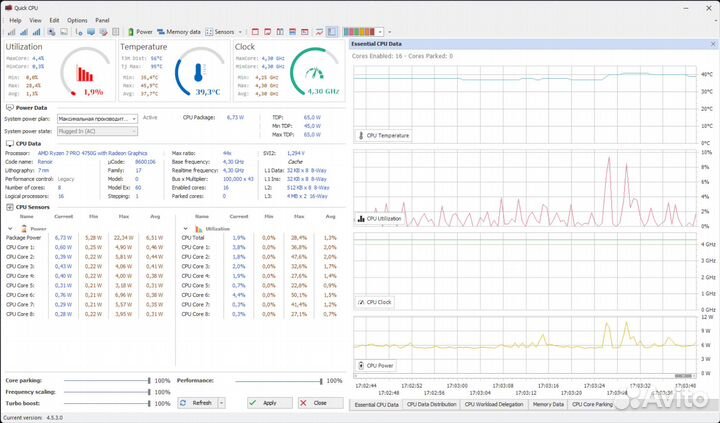Click the color theme palette swatch

[359, 32]
